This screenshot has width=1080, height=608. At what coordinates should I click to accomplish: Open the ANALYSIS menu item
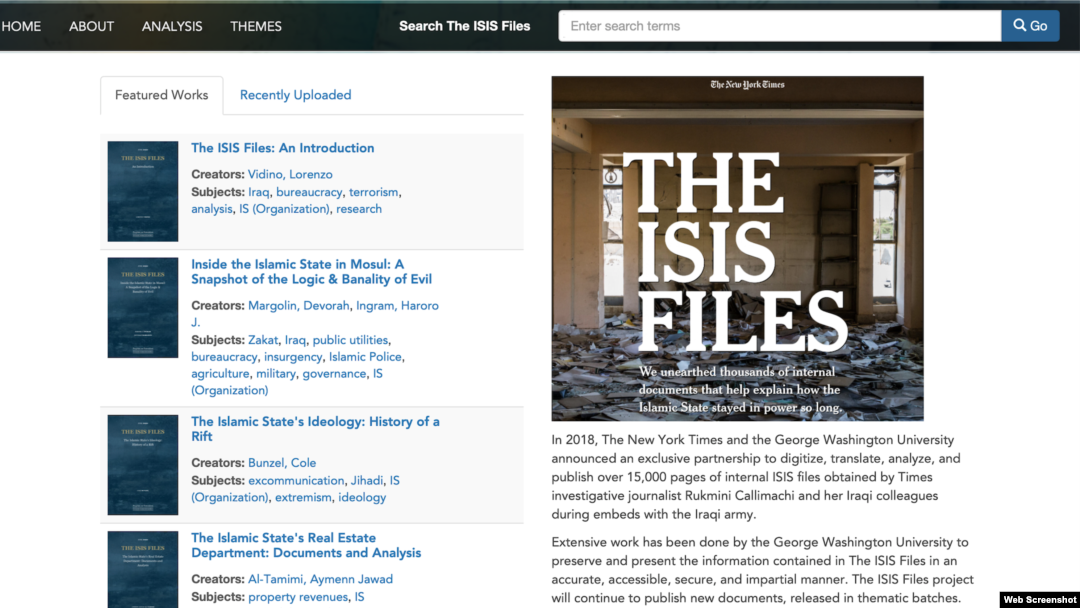[x=172, y=26]
